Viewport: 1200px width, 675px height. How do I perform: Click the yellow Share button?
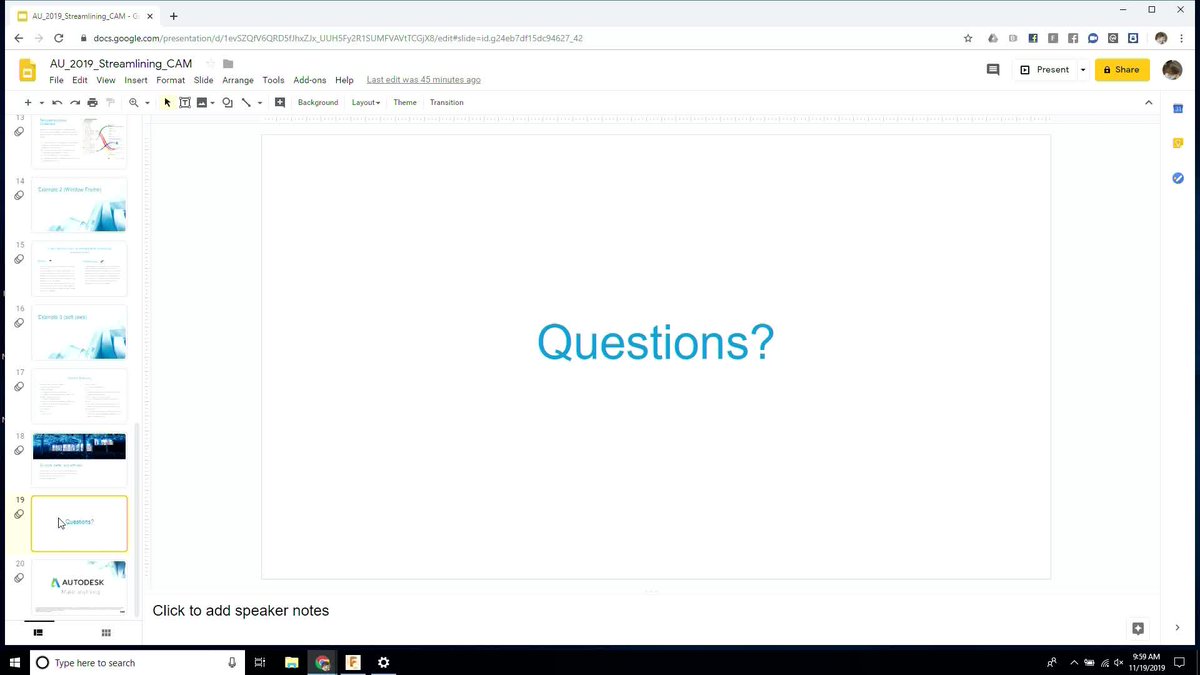1121,69
